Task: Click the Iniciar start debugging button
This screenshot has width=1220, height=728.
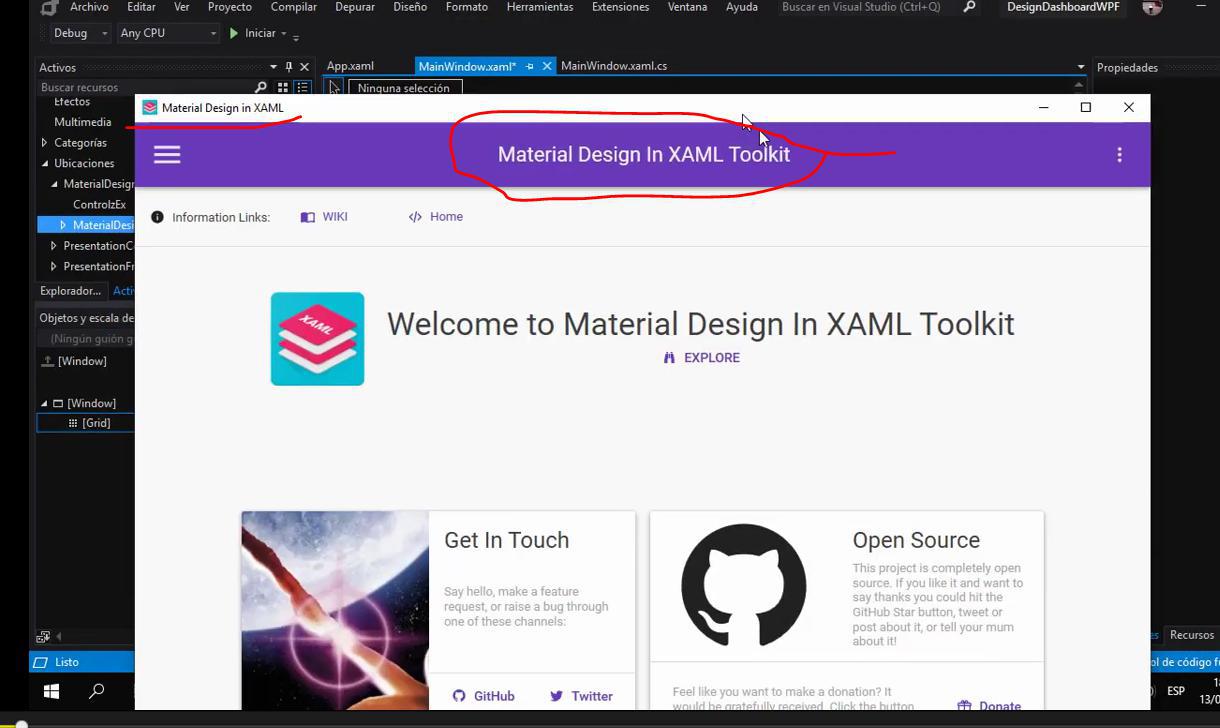Action: tap(252, 33)
